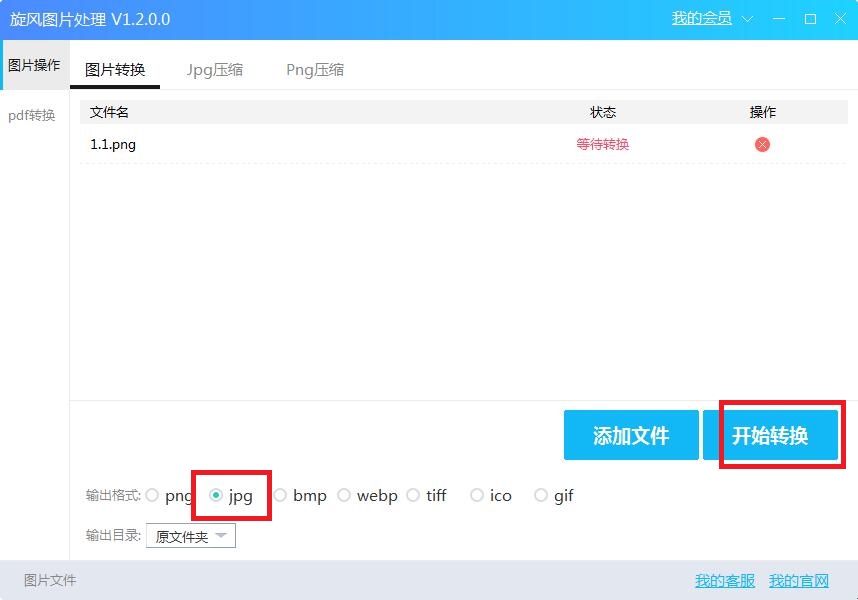Select jpg output format radio button
The height and width of the screenshot is (600, 858).
[x=216, y=495]
